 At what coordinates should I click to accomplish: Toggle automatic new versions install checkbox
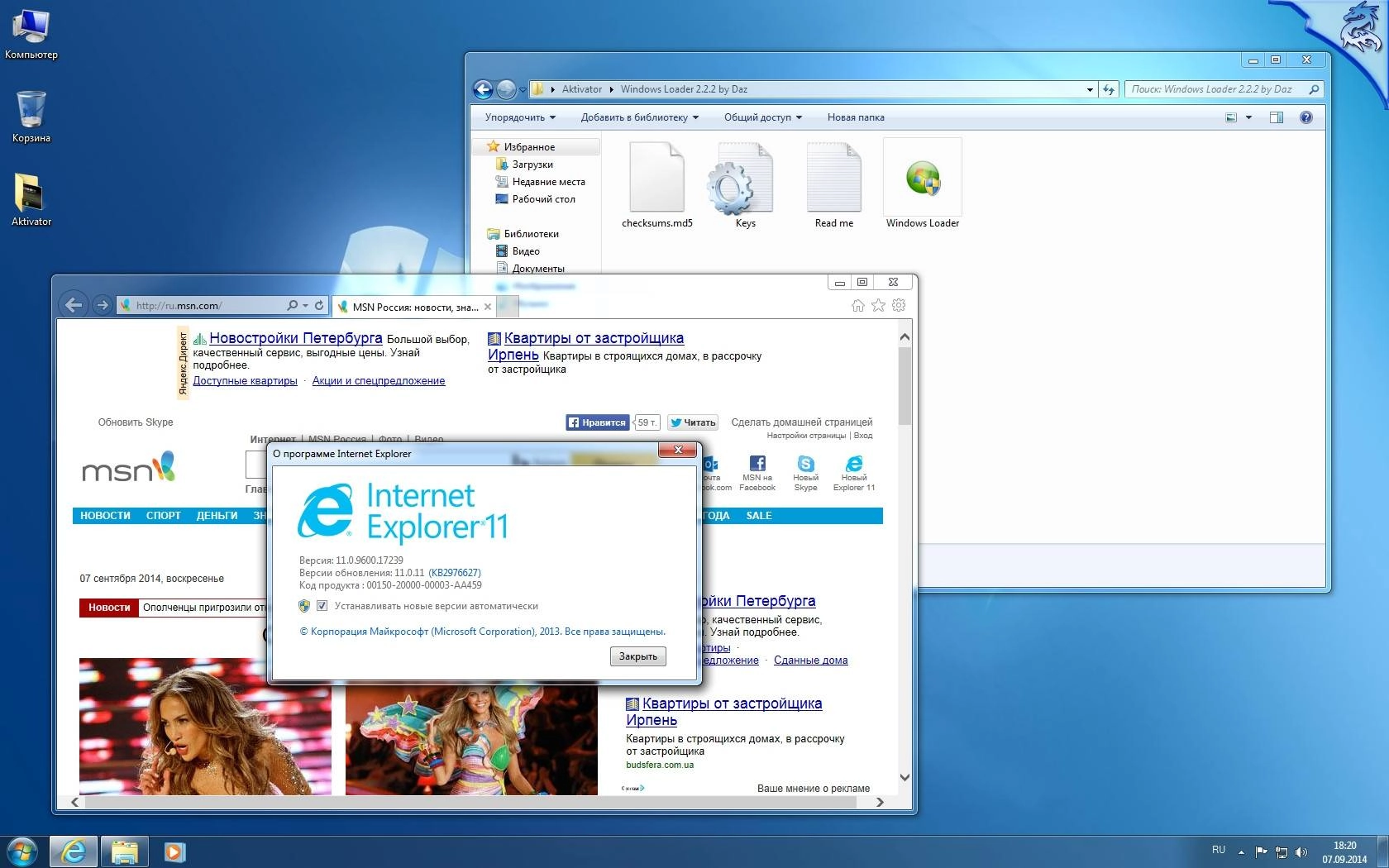(x=322, y=606)
